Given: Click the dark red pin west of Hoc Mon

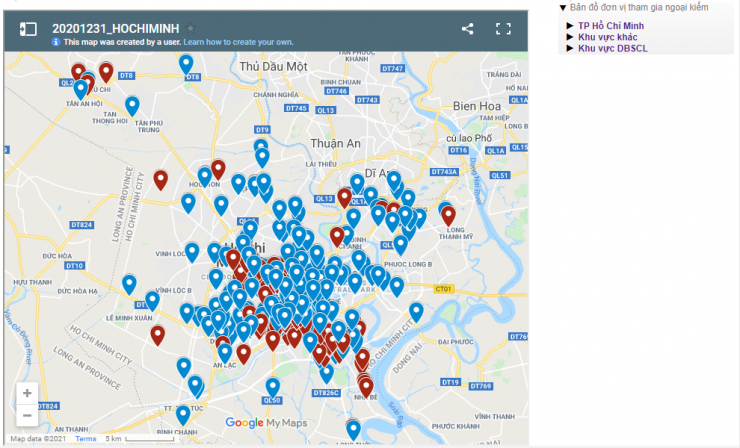Looking at the screenshot, I should coord(160,179).
